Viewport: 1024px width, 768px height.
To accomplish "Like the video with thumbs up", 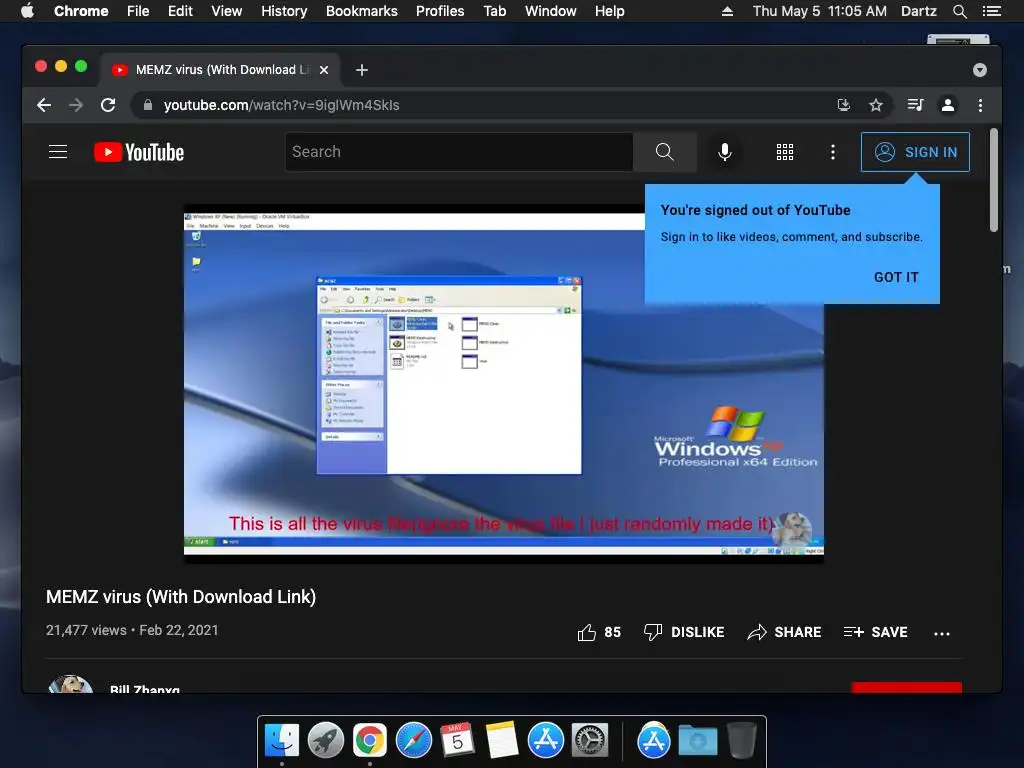I will click(x=598, y=632).
